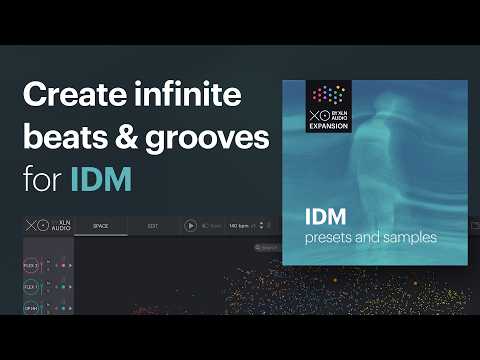This screenshot has height=360, width=480.
Task: Click the pink dot on FLEX 2 row
Action: [x=63, y=266]
